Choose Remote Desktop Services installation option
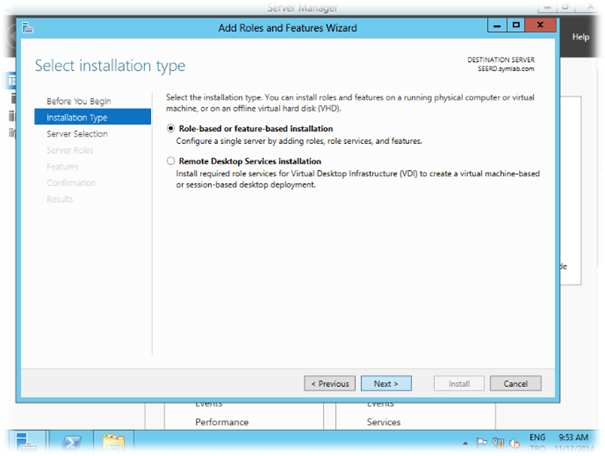This screenshot has height=456, width=605. [171, 161]
